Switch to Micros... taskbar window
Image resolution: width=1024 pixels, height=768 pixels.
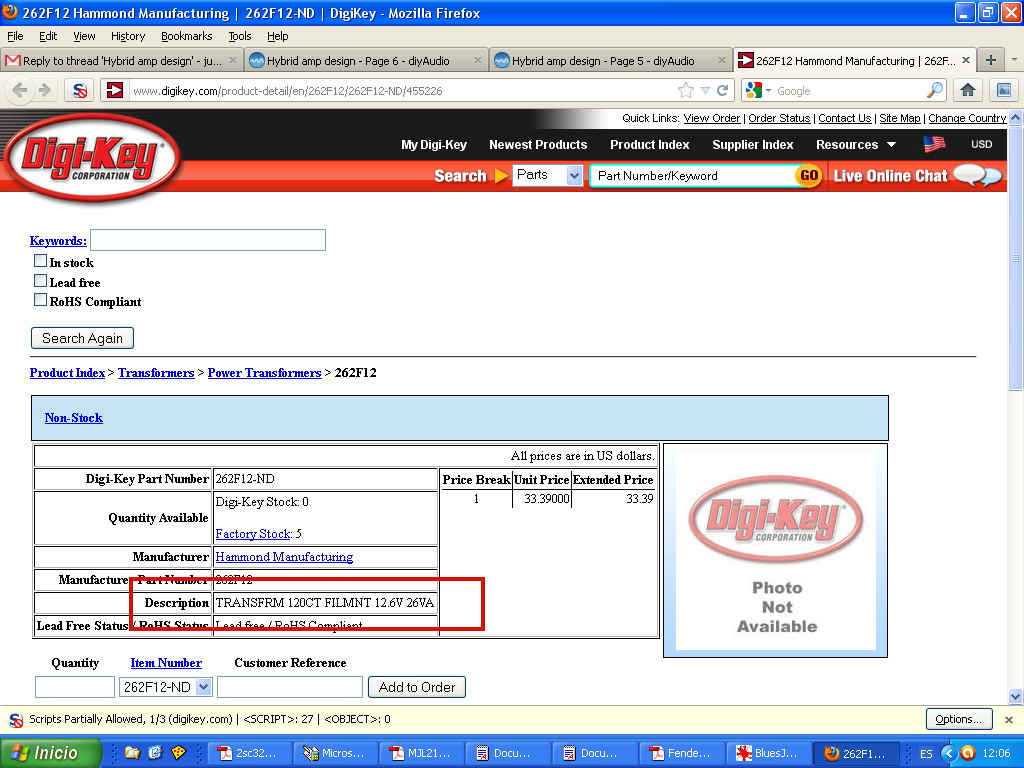pos(334,753)
